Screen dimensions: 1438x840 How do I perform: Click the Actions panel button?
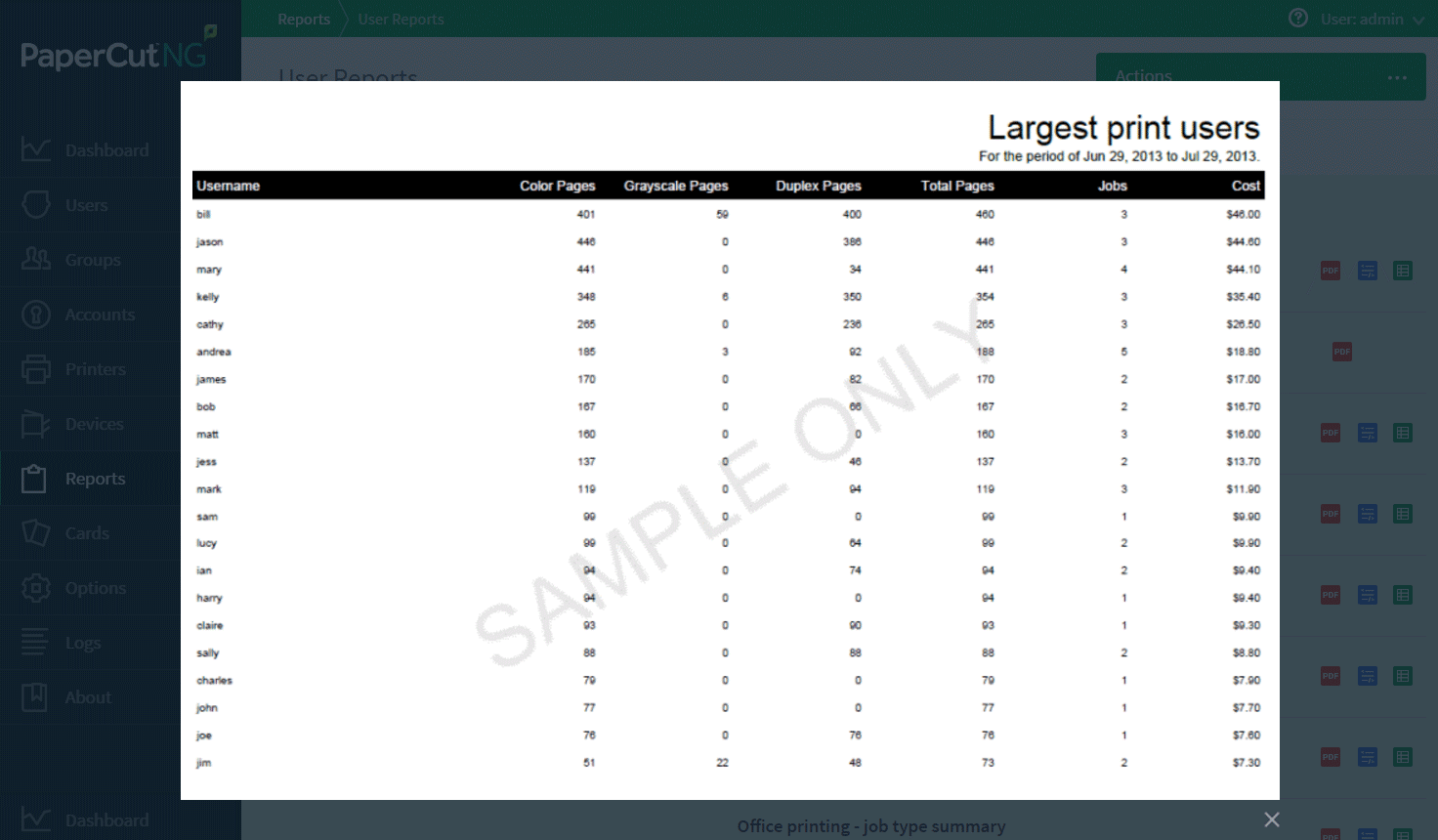pos(1260,76)
